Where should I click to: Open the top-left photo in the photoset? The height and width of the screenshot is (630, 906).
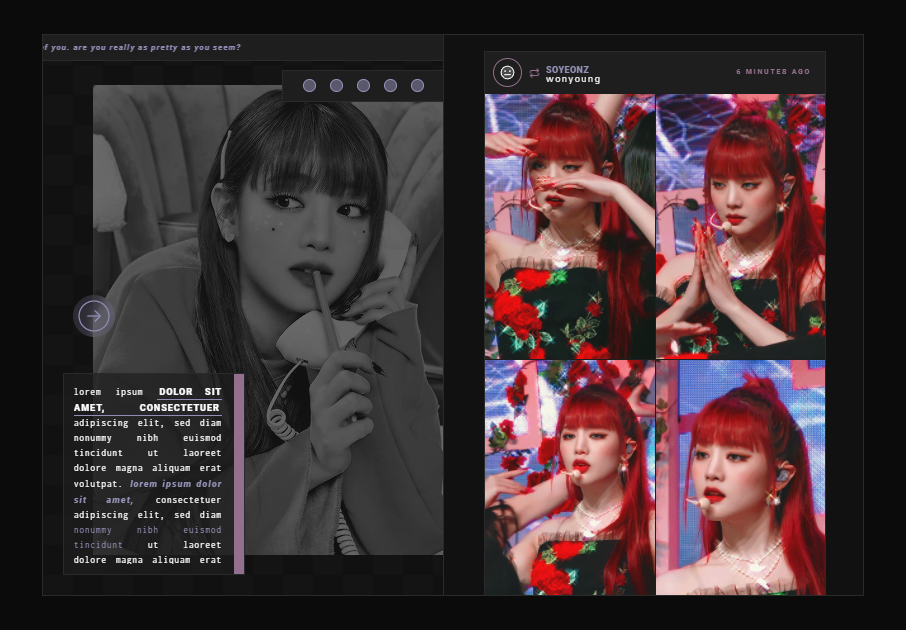tap(569, 226)
